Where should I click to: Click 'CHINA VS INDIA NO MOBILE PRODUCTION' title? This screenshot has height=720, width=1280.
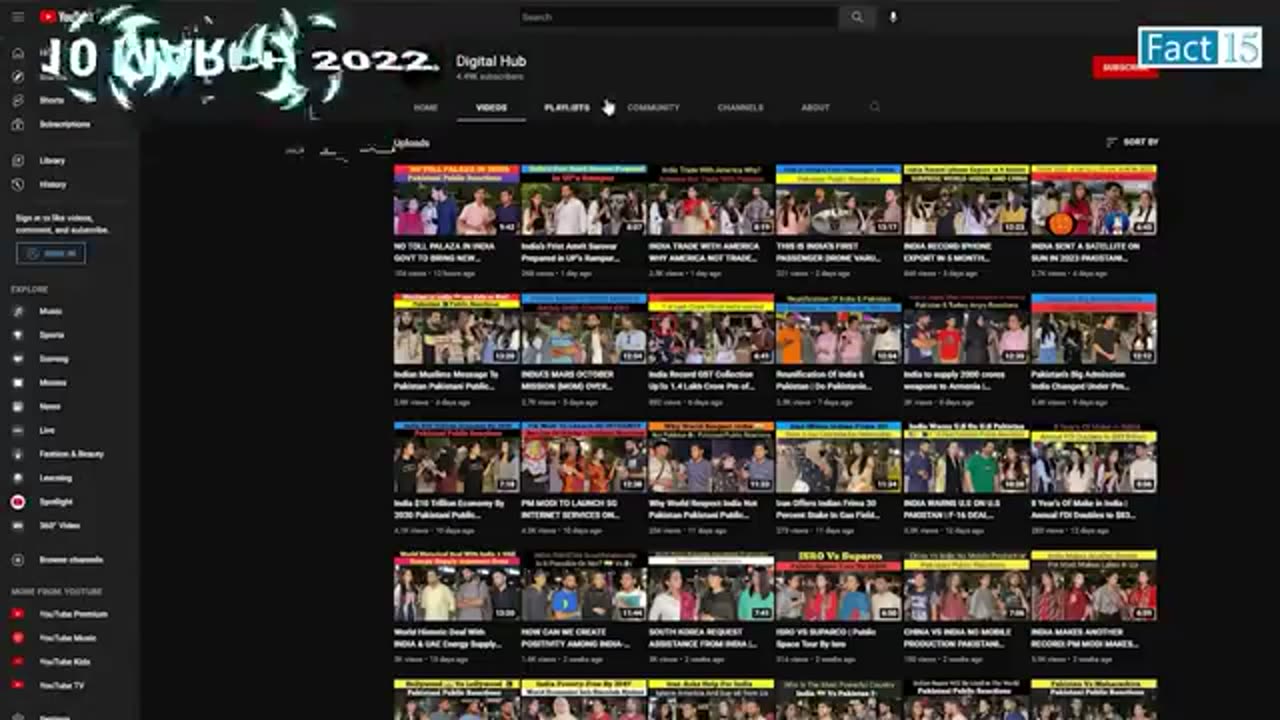957,638
